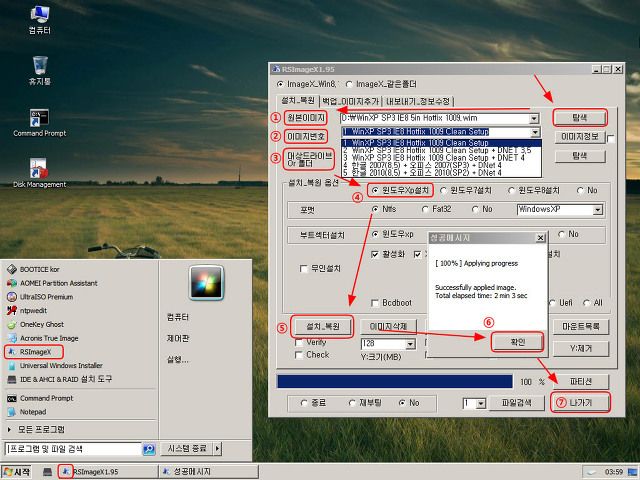Viewport: 640px width, 480px height.
Task: Click the 이미지정보 button
Action: tap(580, 137)
